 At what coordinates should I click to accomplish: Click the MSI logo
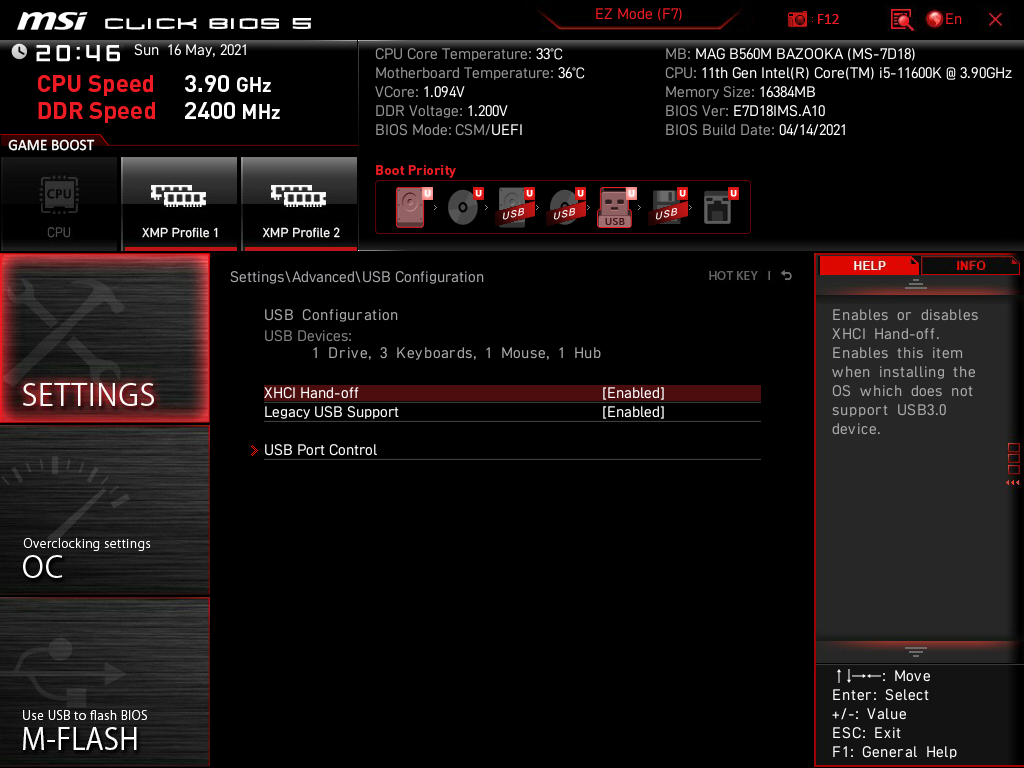[52, 22]
